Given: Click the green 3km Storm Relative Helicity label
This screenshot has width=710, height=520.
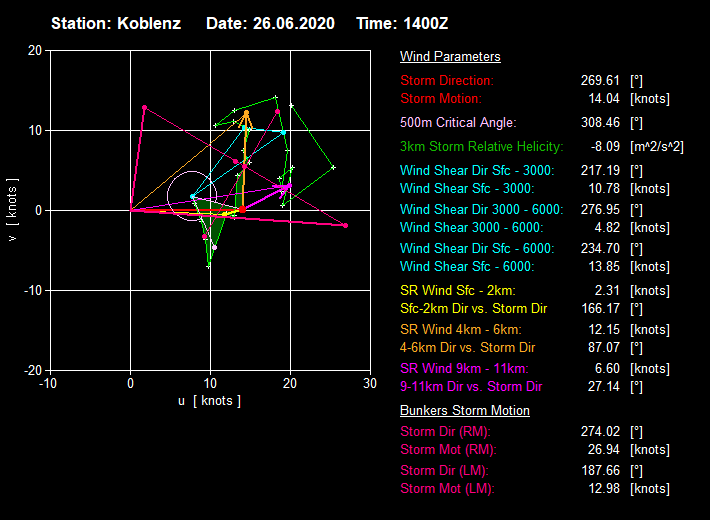Looking at the screenshot, I should 485,146.
